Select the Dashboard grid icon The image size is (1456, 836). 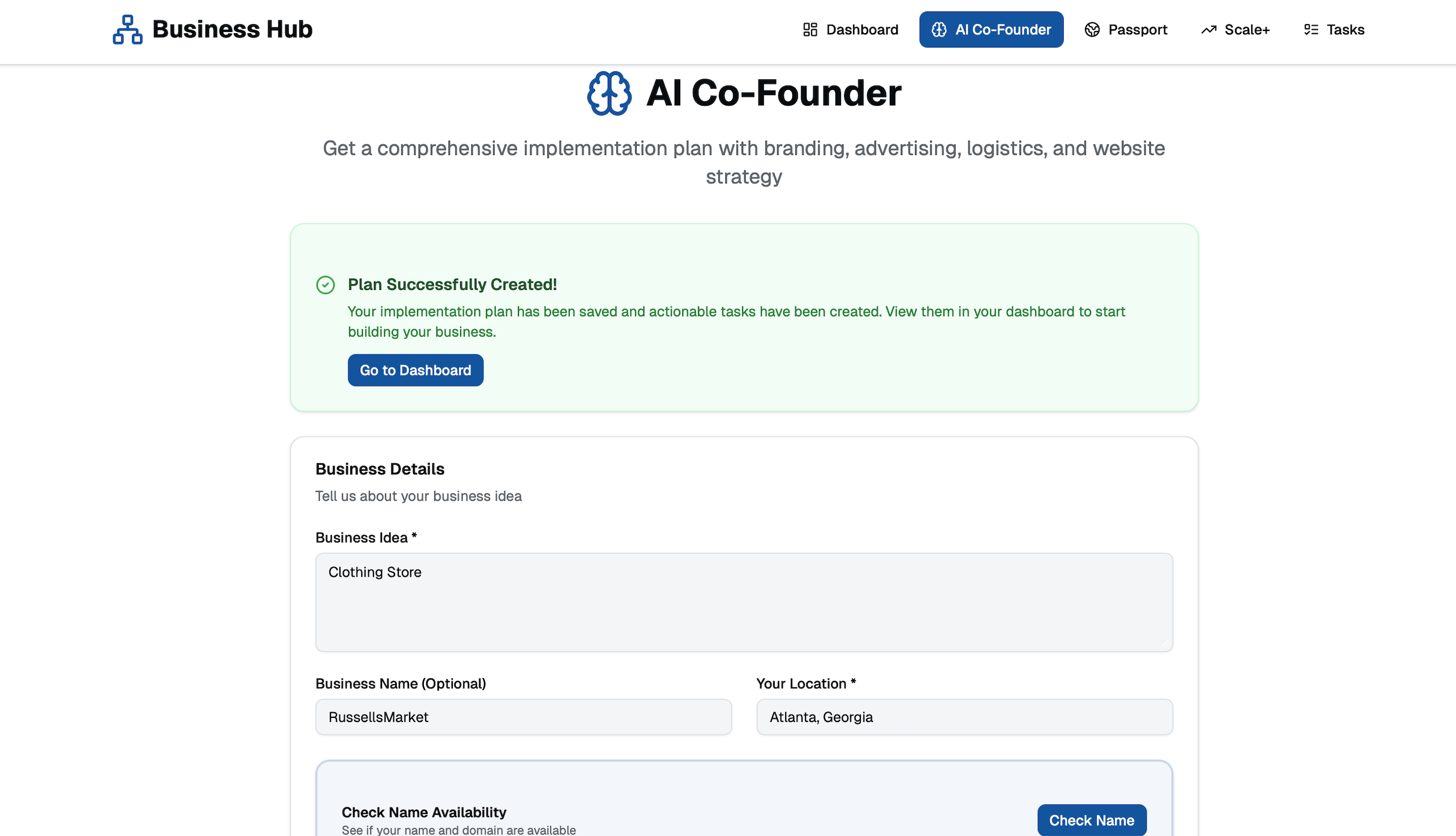(x=810, y=29)
